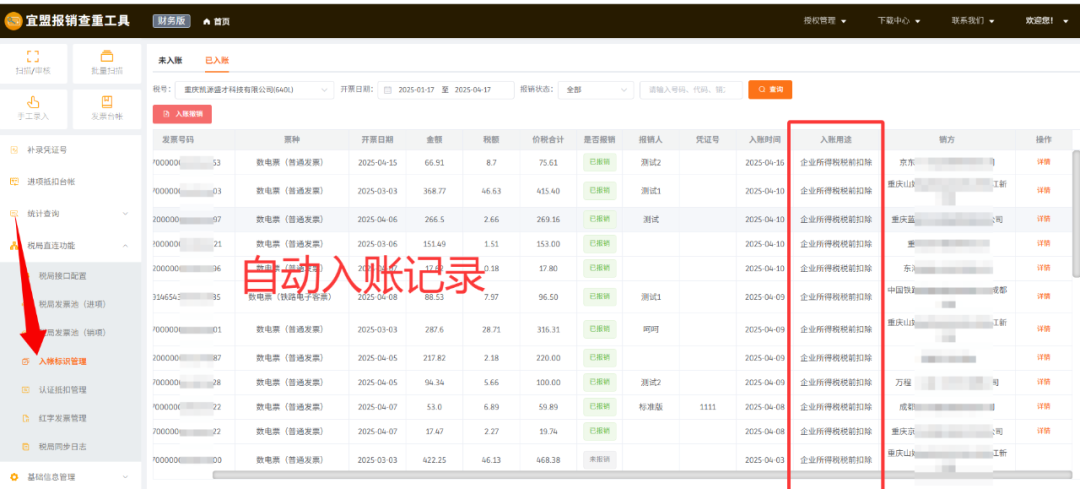Open the 税号 company dropdown
This screenshot has height=489, width=1080.
coord(254,90)
